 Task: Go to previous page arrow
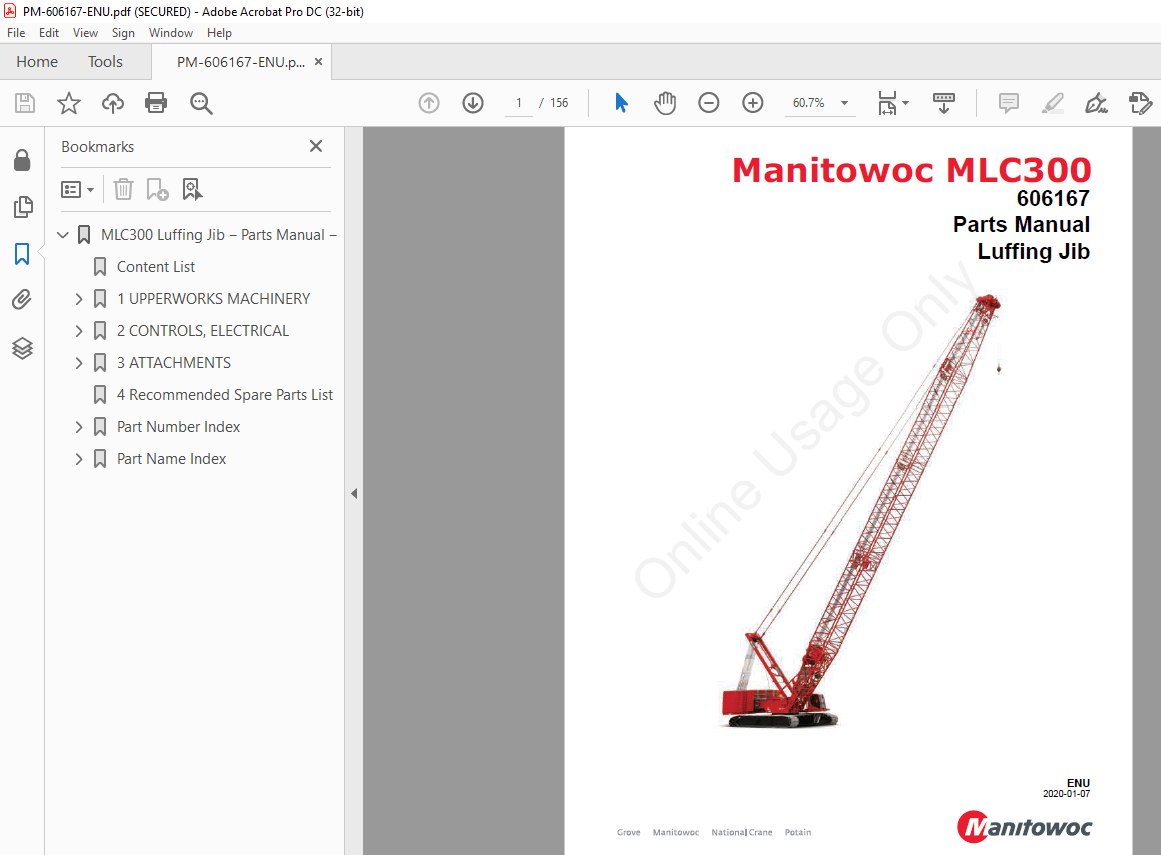coord(429,103)
